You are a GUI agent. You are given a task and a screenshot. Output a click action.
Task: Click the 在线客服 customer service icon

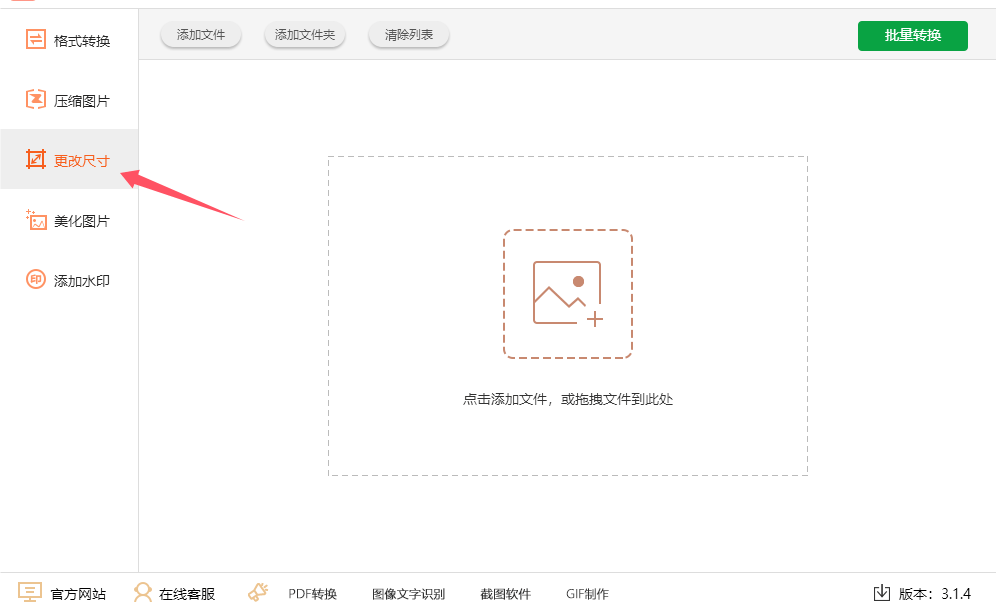(x=143, y=593)
